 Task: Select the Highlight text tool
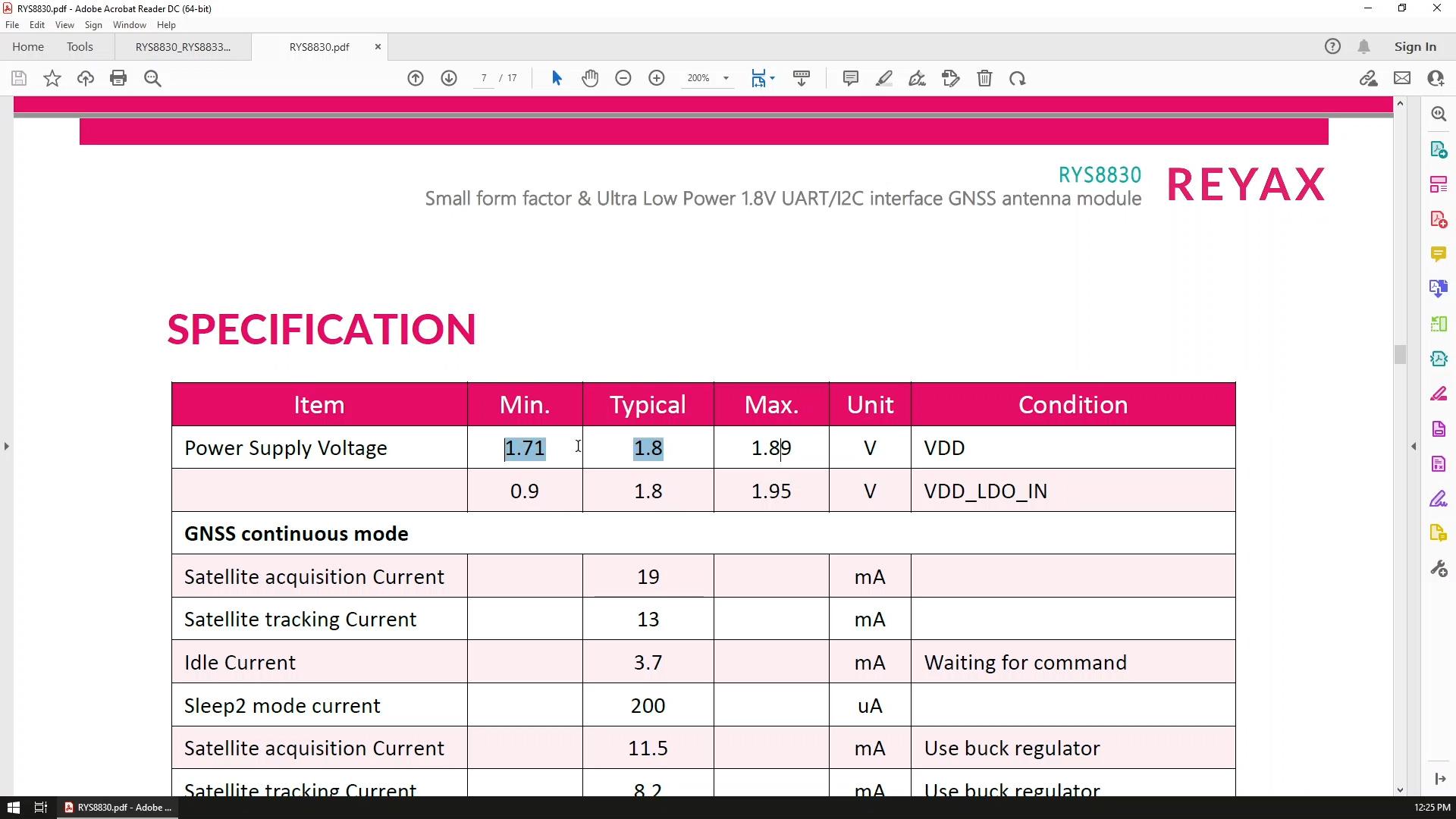click(883, 78)
